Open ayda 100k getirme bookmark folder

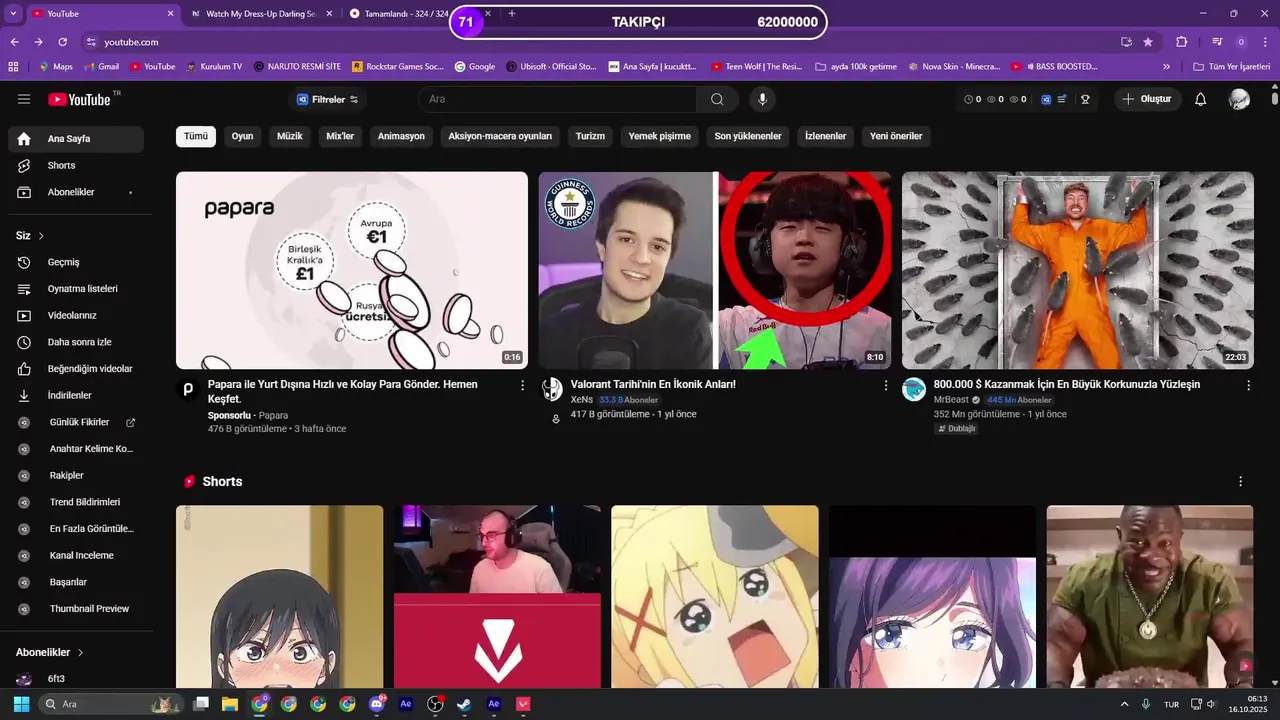[x=855, y=67]
